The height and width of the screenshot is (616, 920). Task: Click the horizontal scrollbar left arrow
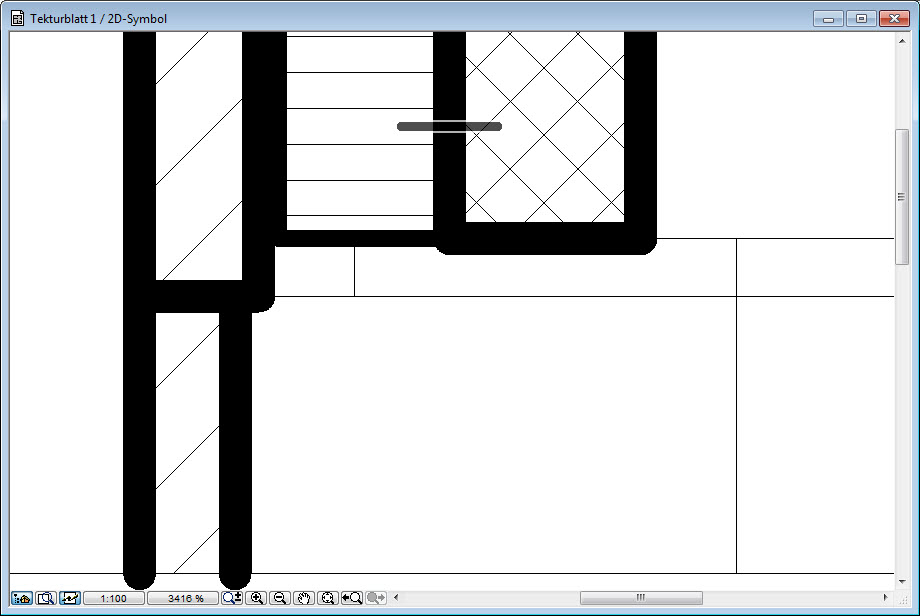(x=396, y=598)
